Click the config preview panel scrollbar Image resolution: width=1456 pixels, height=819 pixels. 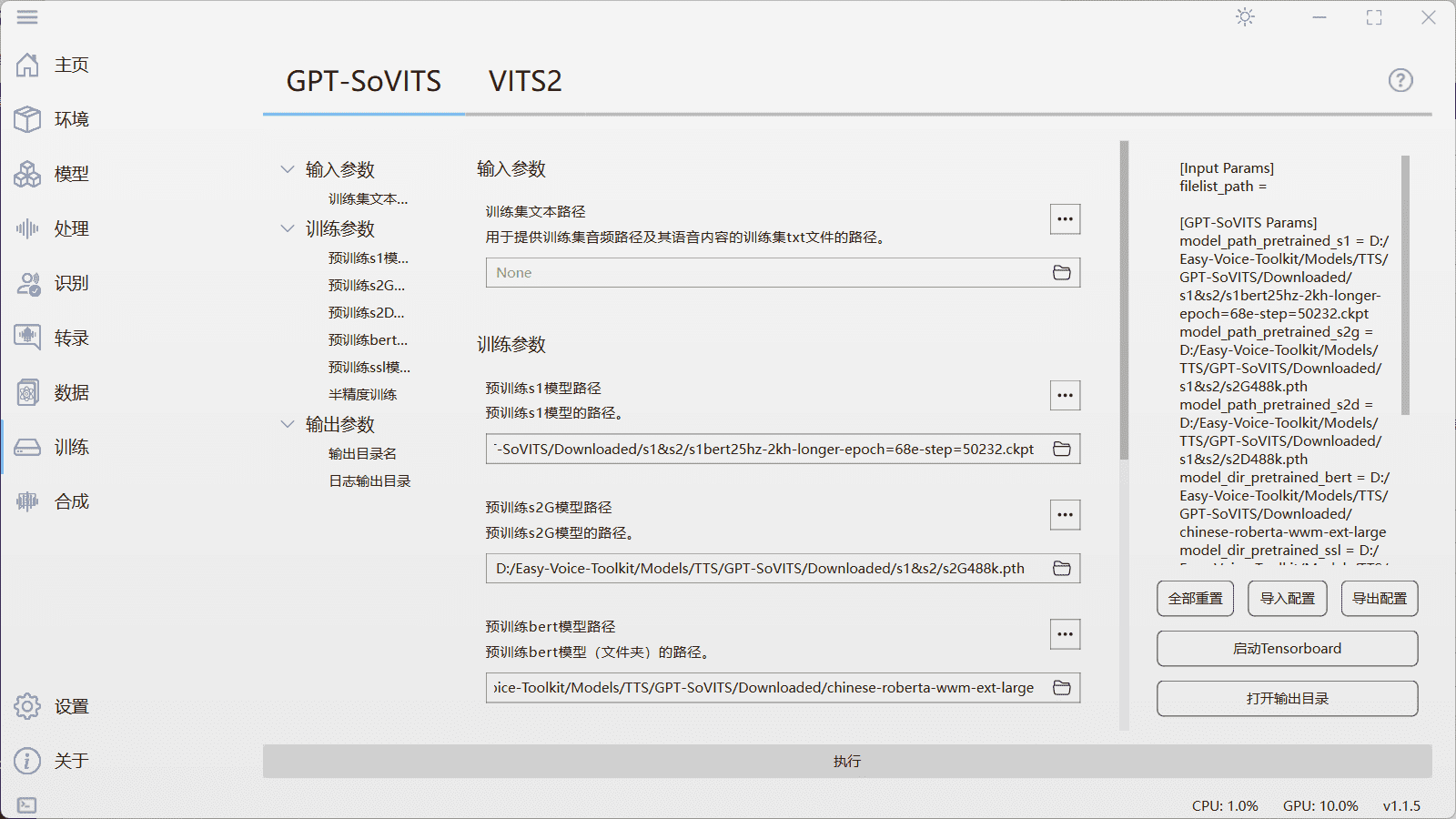click(x=1405, y=285)
